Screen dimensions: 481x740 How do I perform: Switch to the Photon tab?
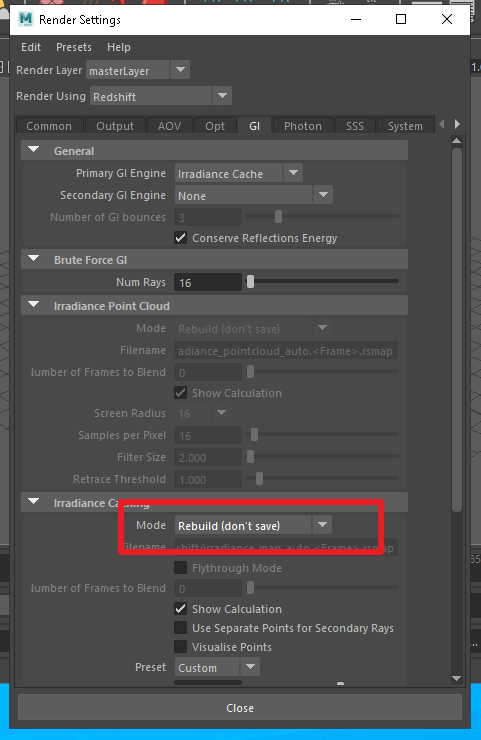point(303,126)
